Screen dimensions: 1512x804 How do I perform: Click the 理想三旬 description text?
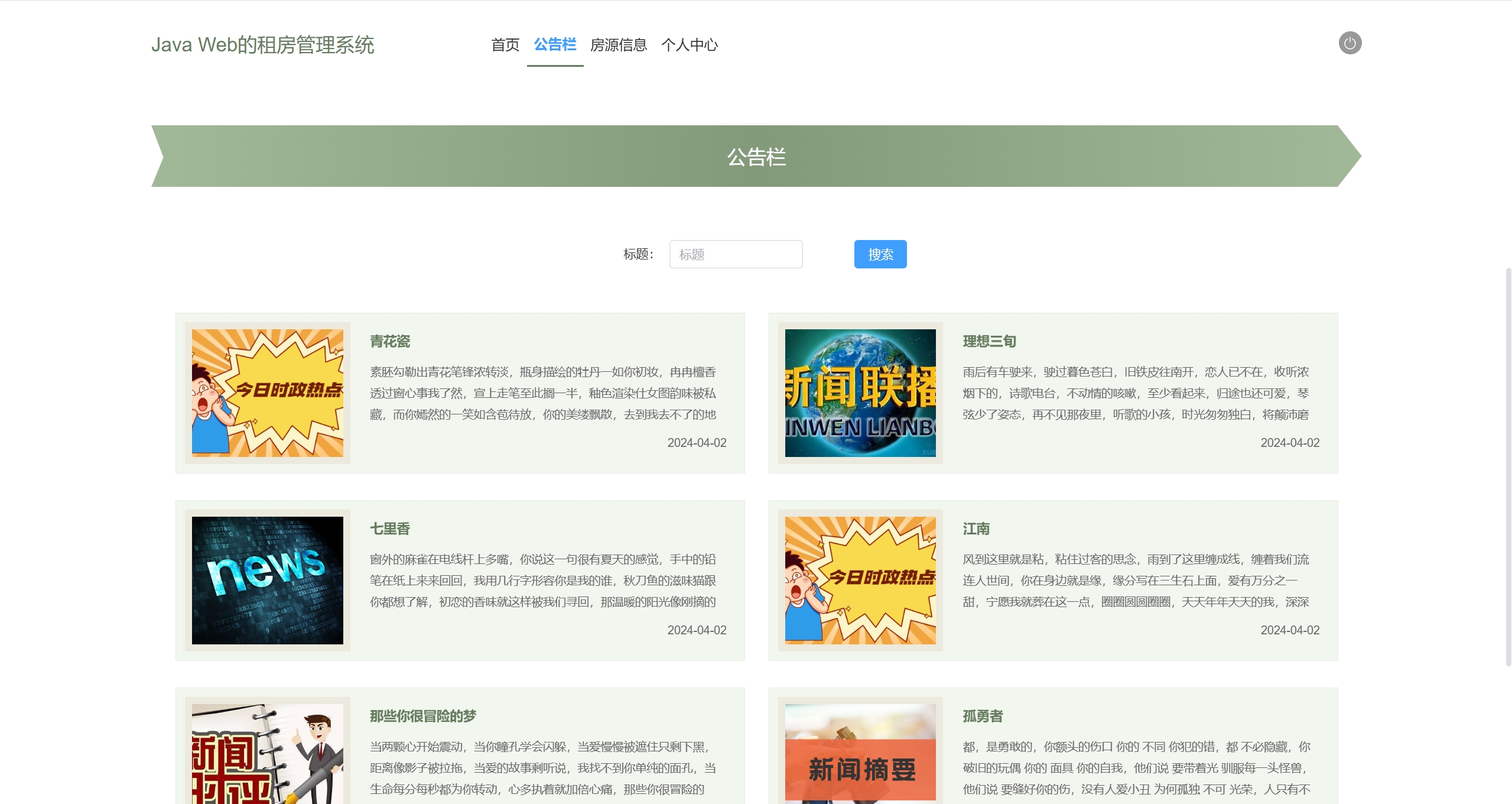[x=1136, y=393]
